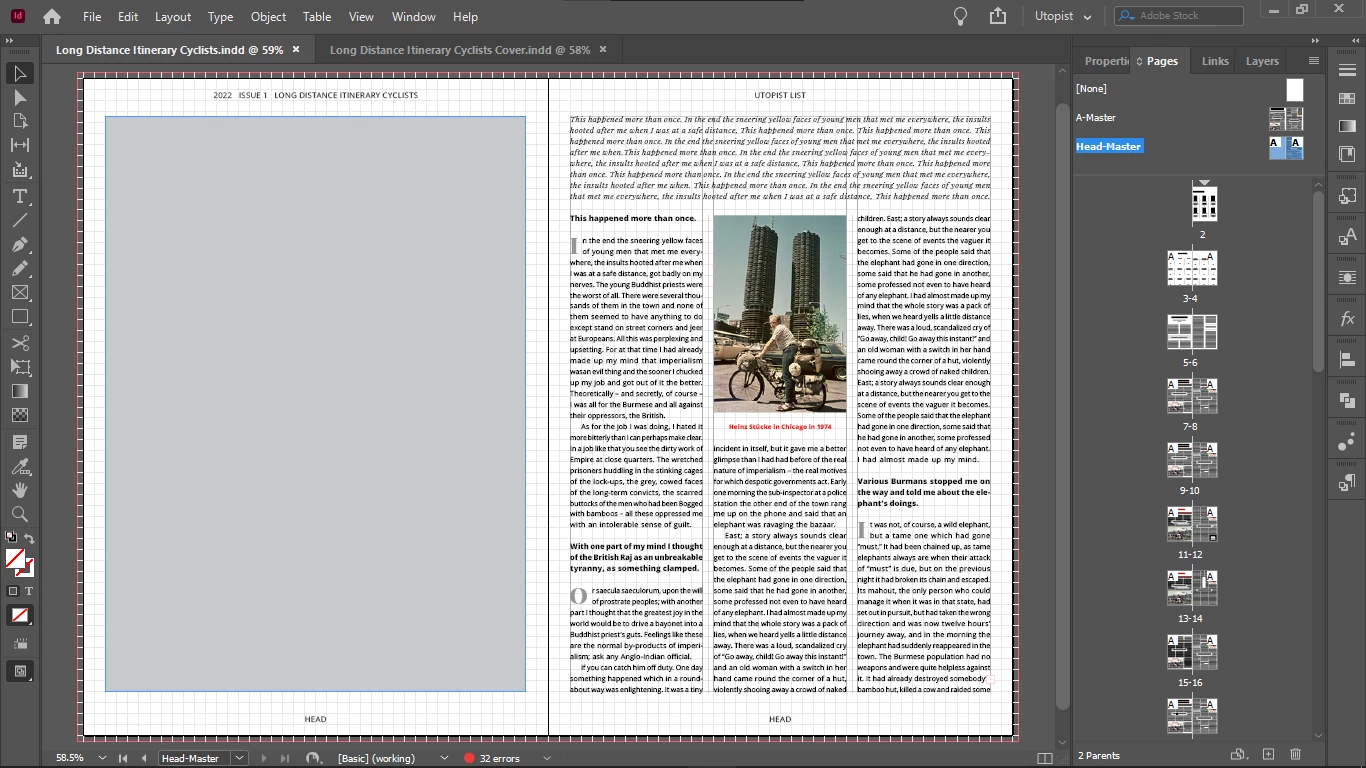Open the Effects fx panel icon
This screenshot has height=768, width=1366.
tap(1347, 319)
